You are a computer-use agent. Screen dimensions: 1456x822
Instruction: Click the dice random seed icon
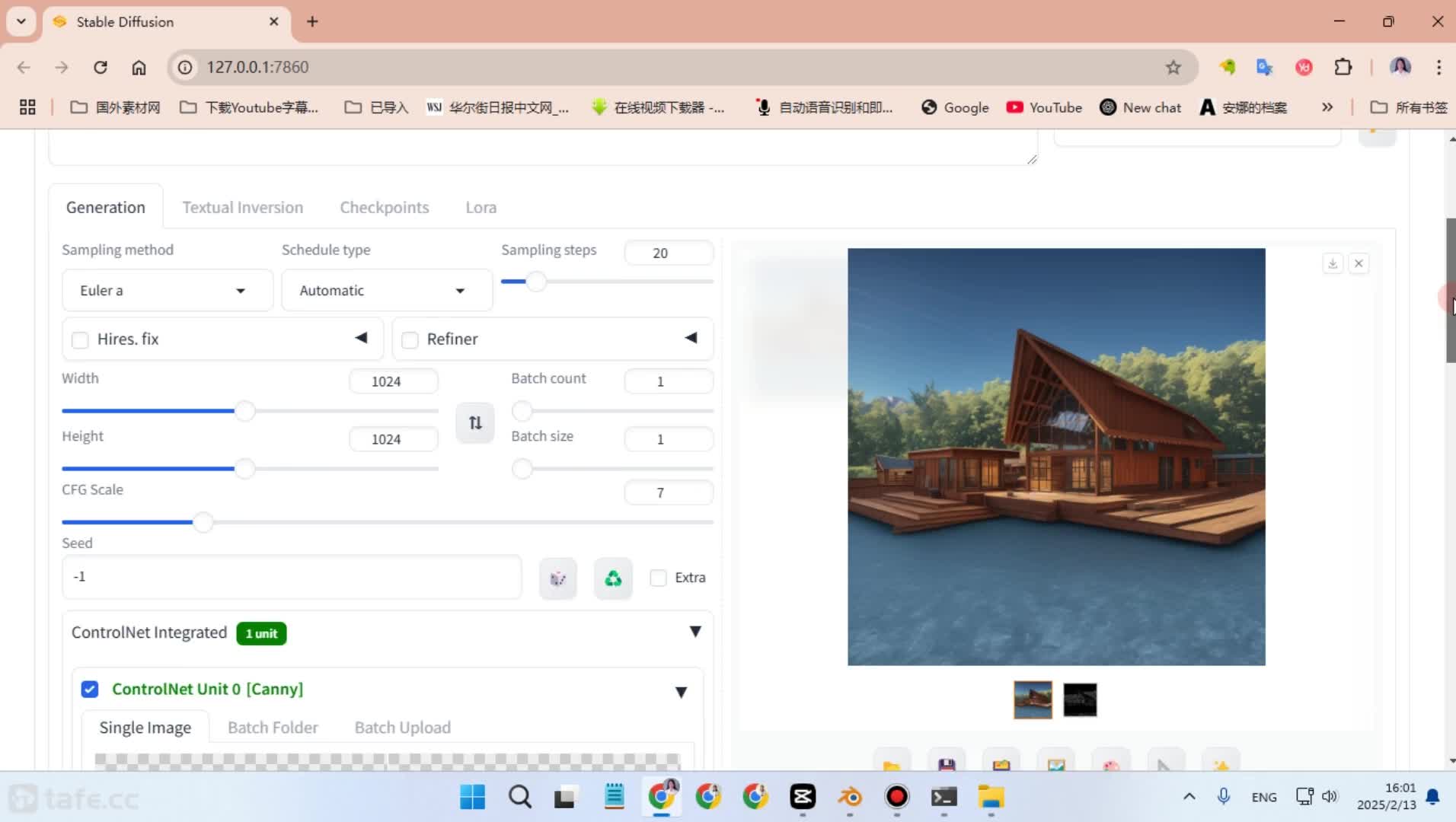(557, 578)
